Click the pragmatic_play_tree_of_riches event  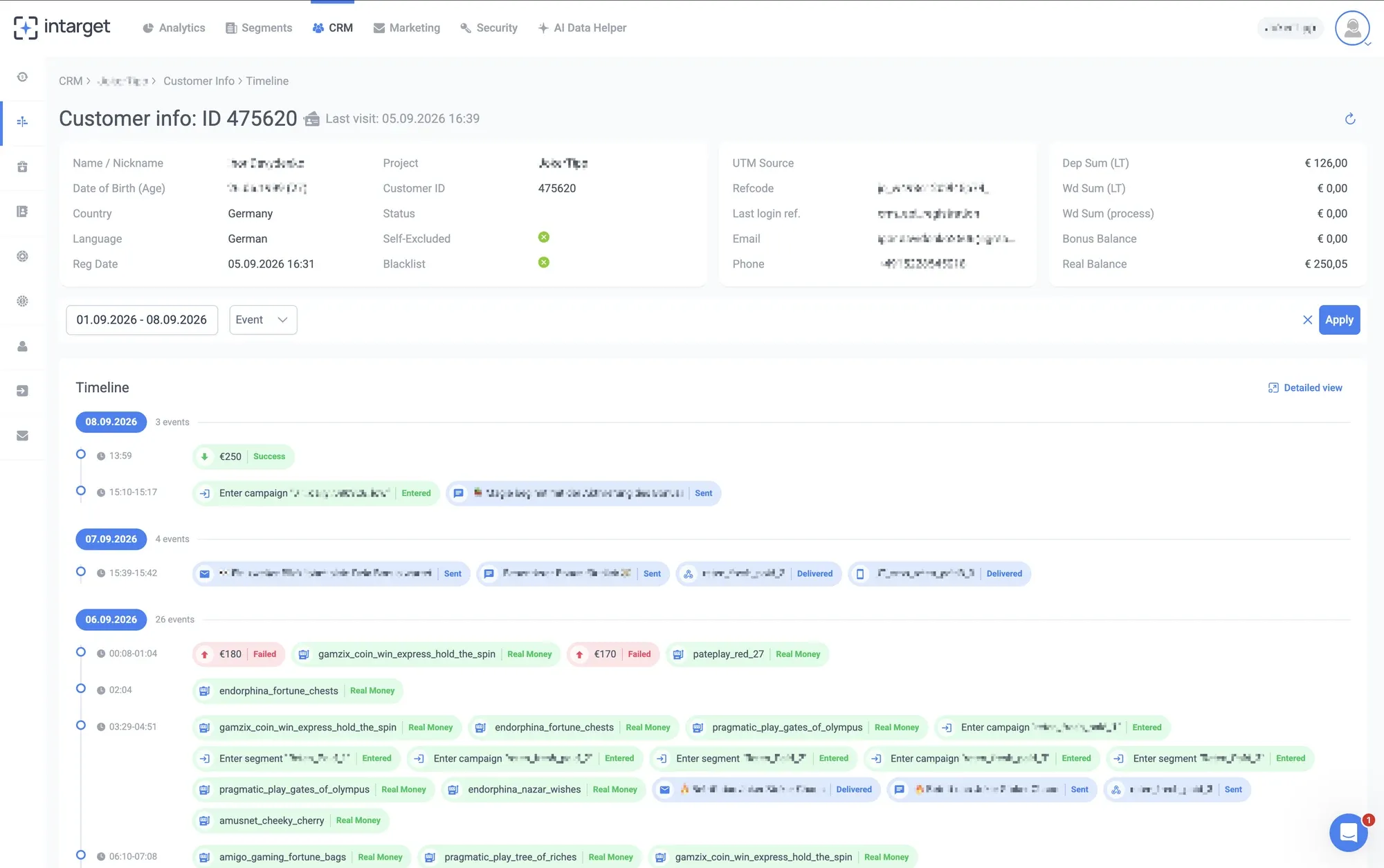pyautogui.click(x=530, y=858)
